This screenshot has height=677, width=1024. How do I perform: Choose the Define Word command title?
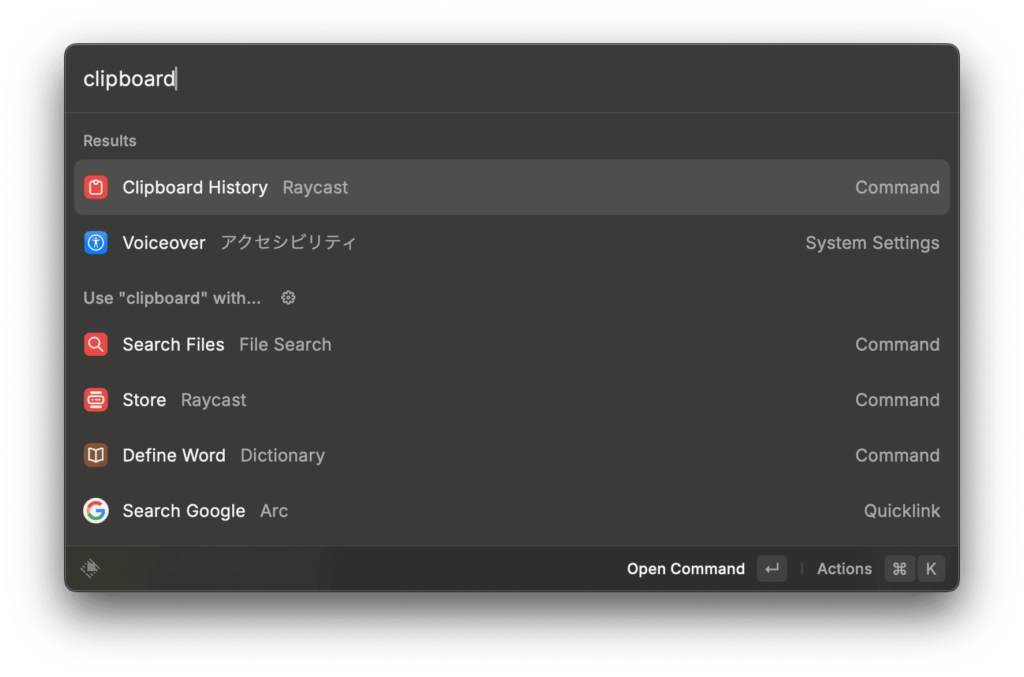174,455
